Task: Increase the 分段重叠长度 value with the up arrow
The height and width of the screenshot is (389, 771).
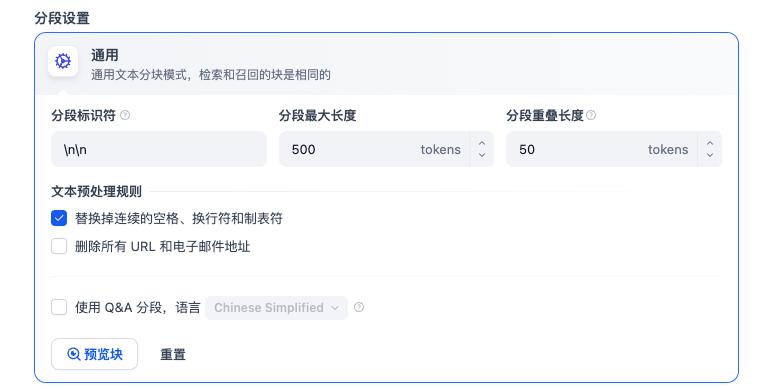Action: point(710,143)
